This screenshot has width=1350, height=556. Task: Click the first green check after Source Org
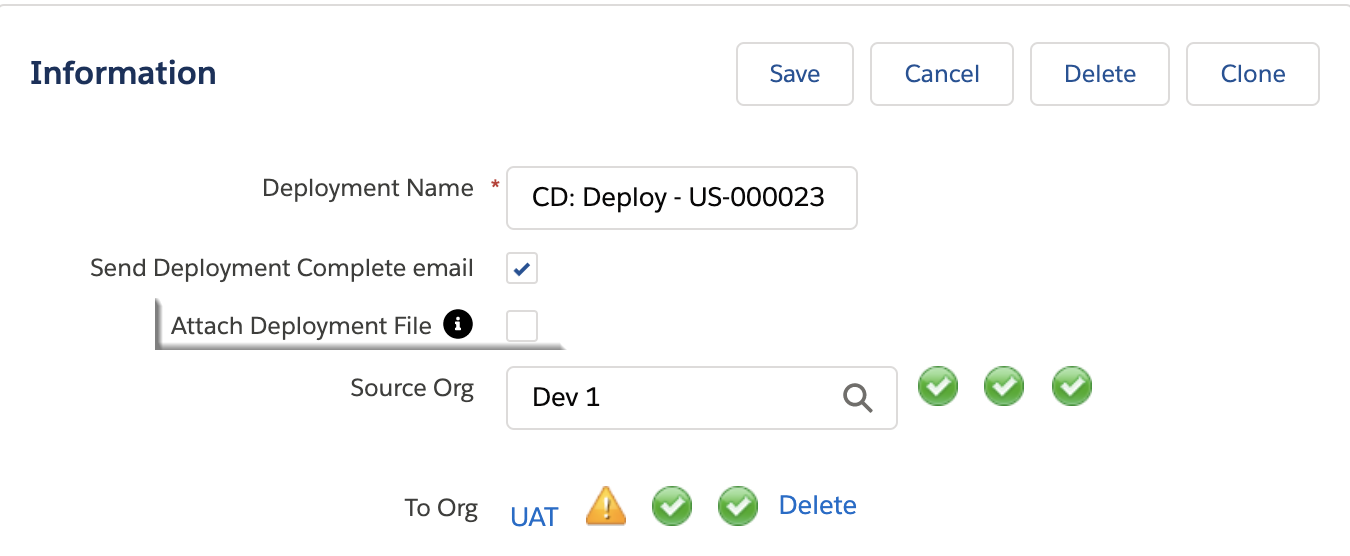(938, 387)
